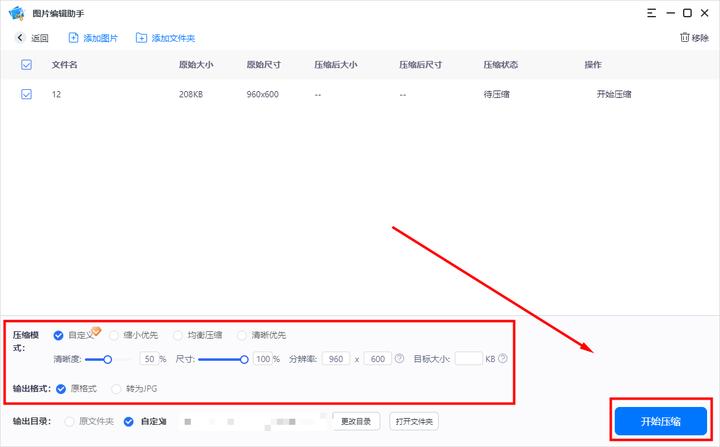Image resolution: width=720 pixels, height=447 pixels.
Task: Select the 缩小优先 compression mode
Action: [x=114, y=335]
